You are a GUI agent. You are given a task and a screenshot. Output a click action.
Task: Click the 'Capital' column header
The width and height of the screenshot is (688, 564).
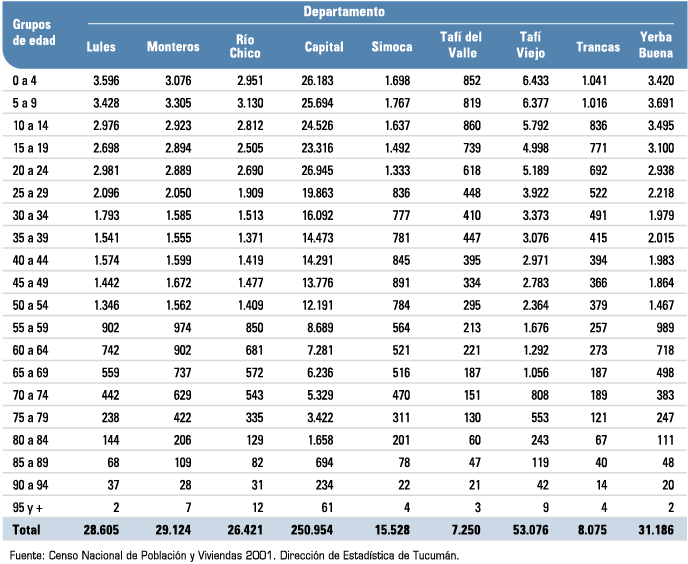coord(324,47)
